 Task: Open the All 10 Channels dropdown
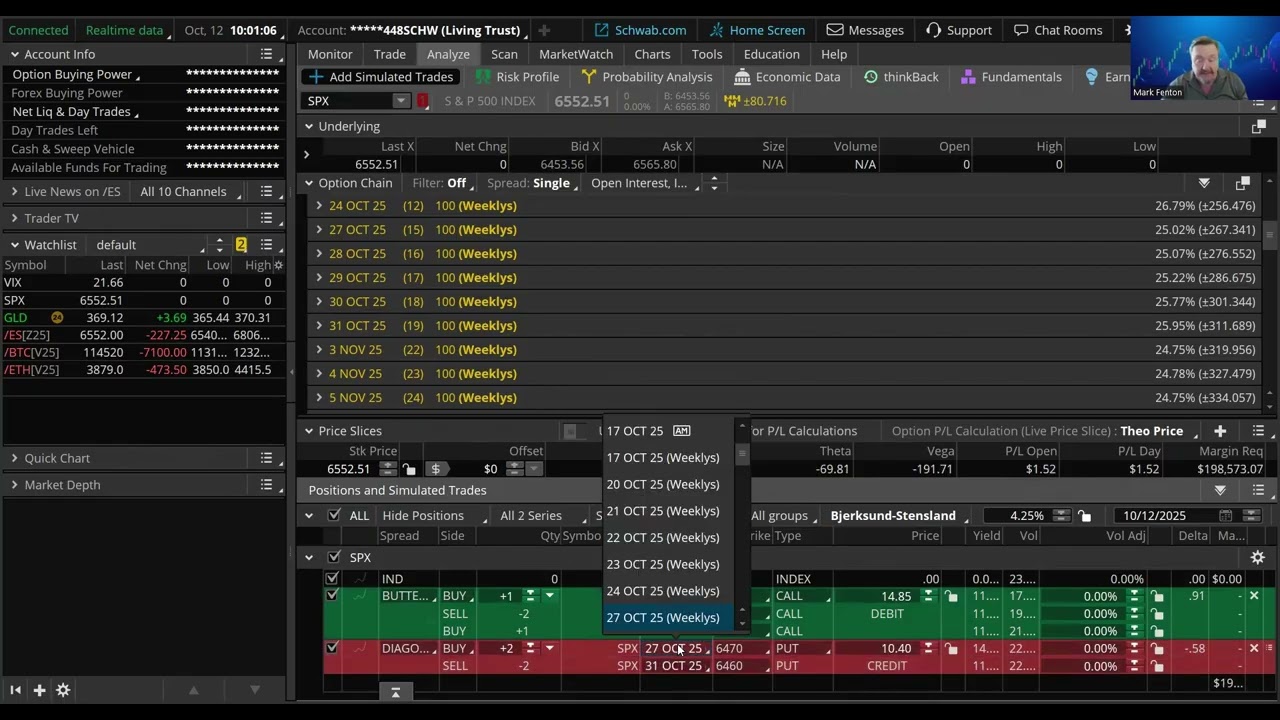[189, 191]
